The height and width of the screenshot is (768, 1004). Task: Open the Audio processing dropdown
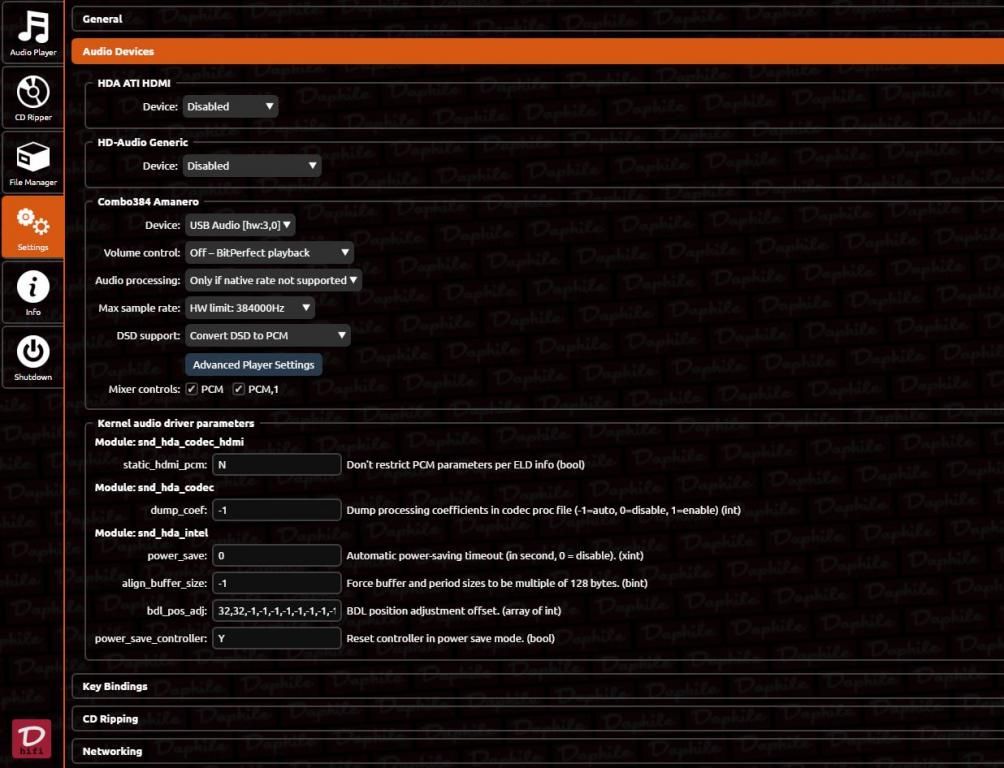(273, 280)
